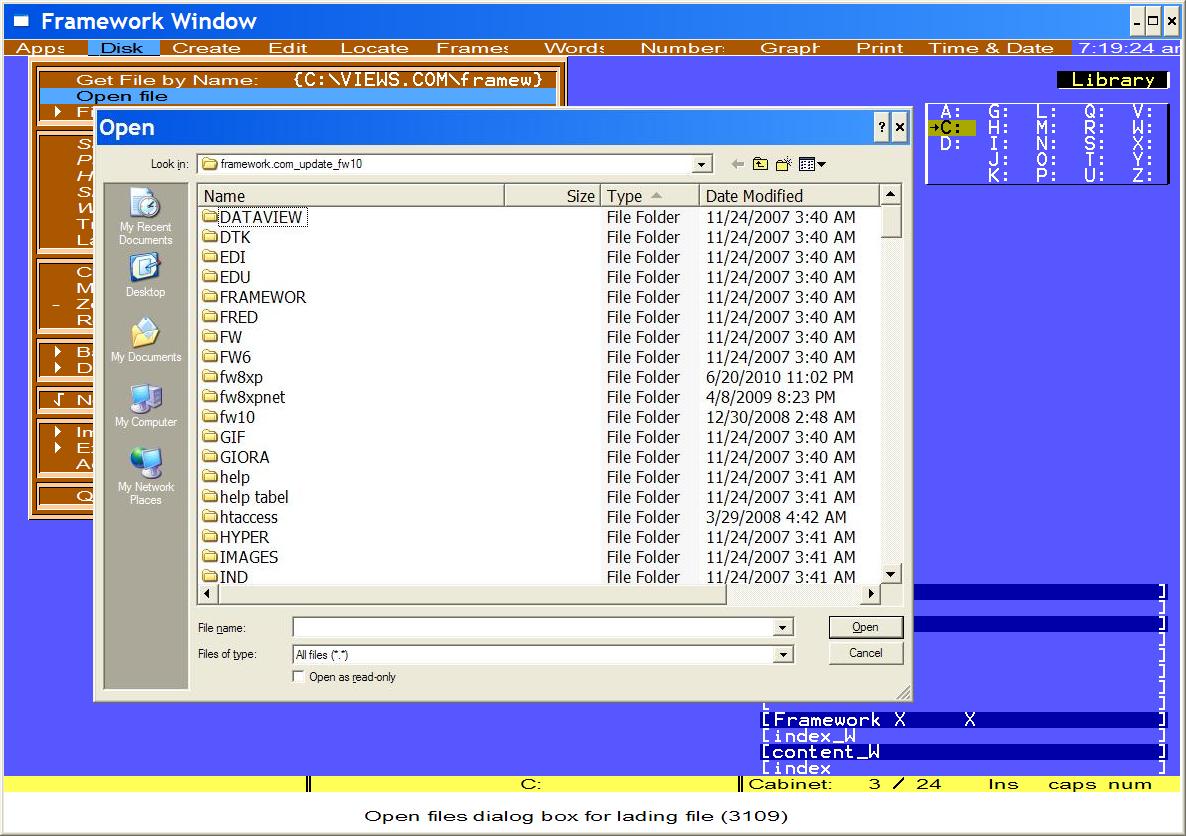Select drive C: in drive list

(951, 128)
